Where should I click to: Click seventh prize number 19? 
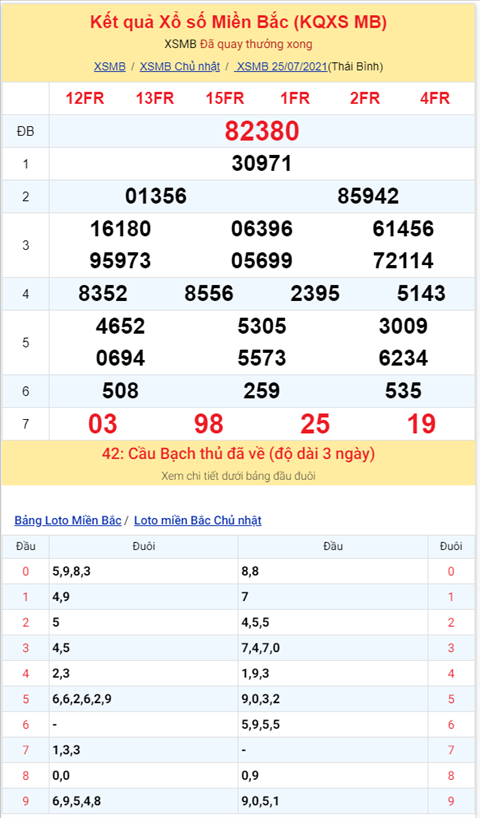[421, 424]
